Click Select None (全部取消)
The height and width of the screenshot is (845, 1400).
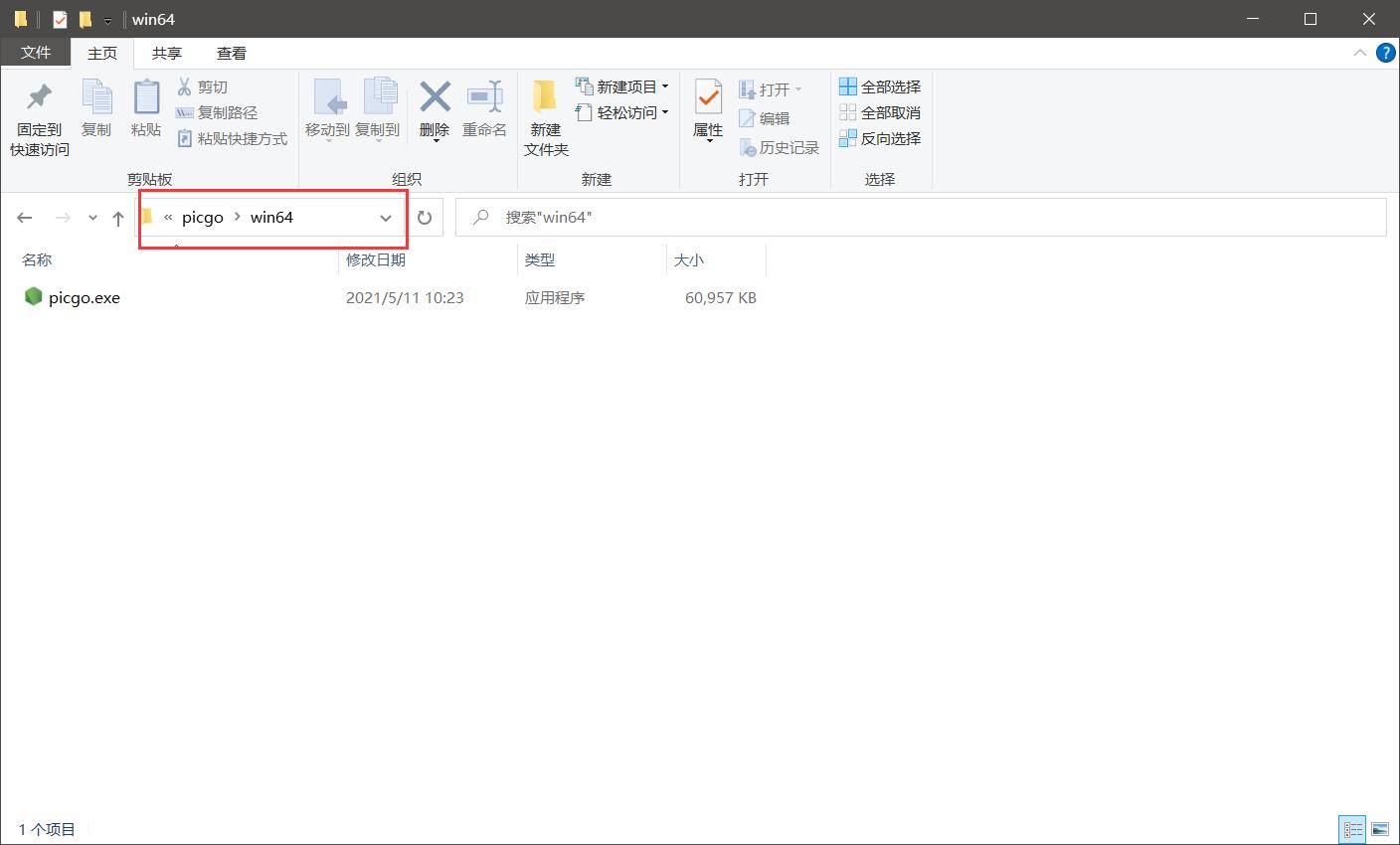[880, 113]
